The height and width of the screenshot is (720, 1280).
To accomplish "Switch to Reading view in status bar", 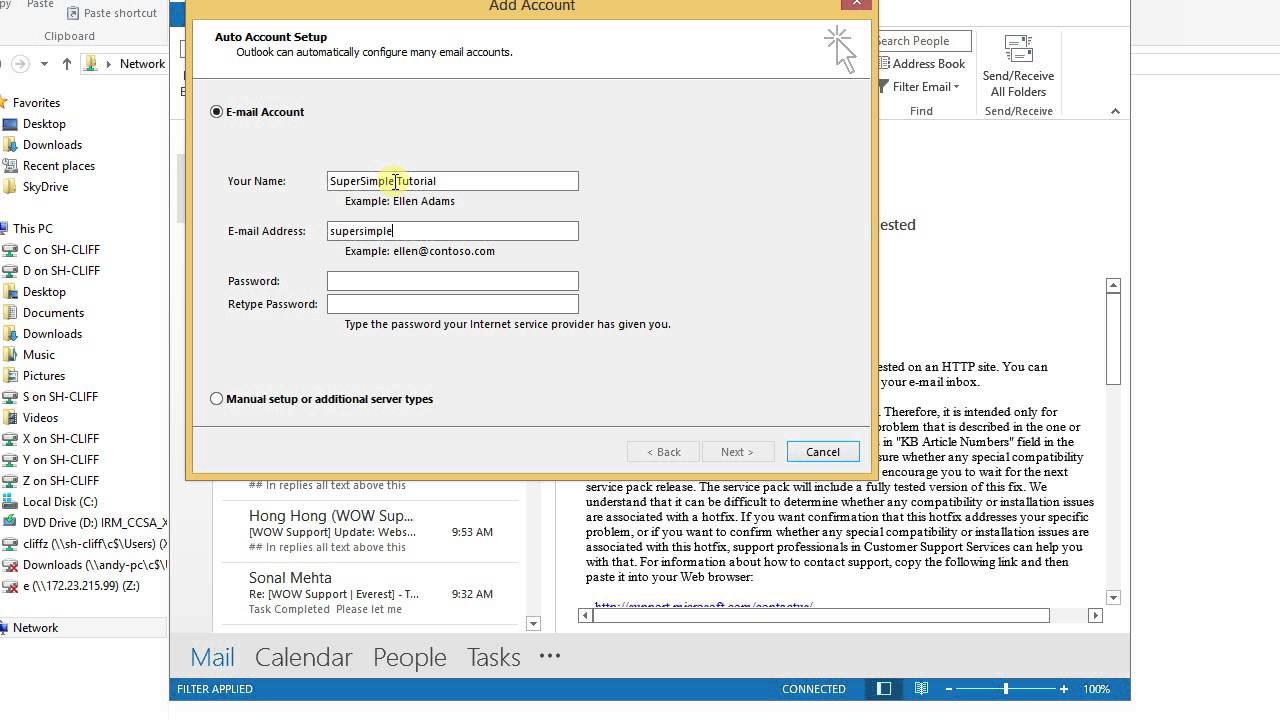I will [x=921, y=689].
